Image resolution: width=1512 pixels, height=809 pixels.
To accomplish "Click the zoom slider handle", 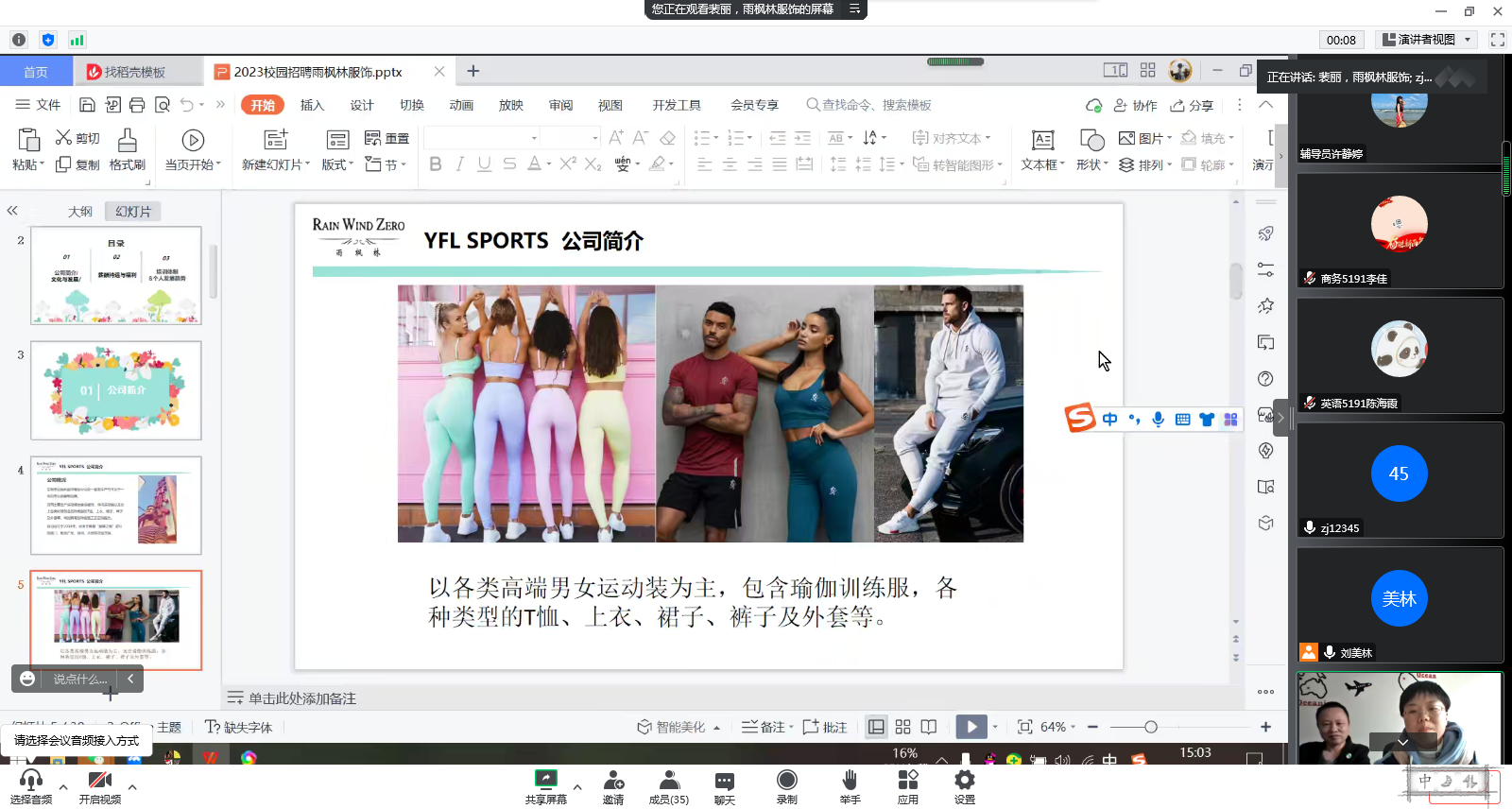I will coord(1150,727).
